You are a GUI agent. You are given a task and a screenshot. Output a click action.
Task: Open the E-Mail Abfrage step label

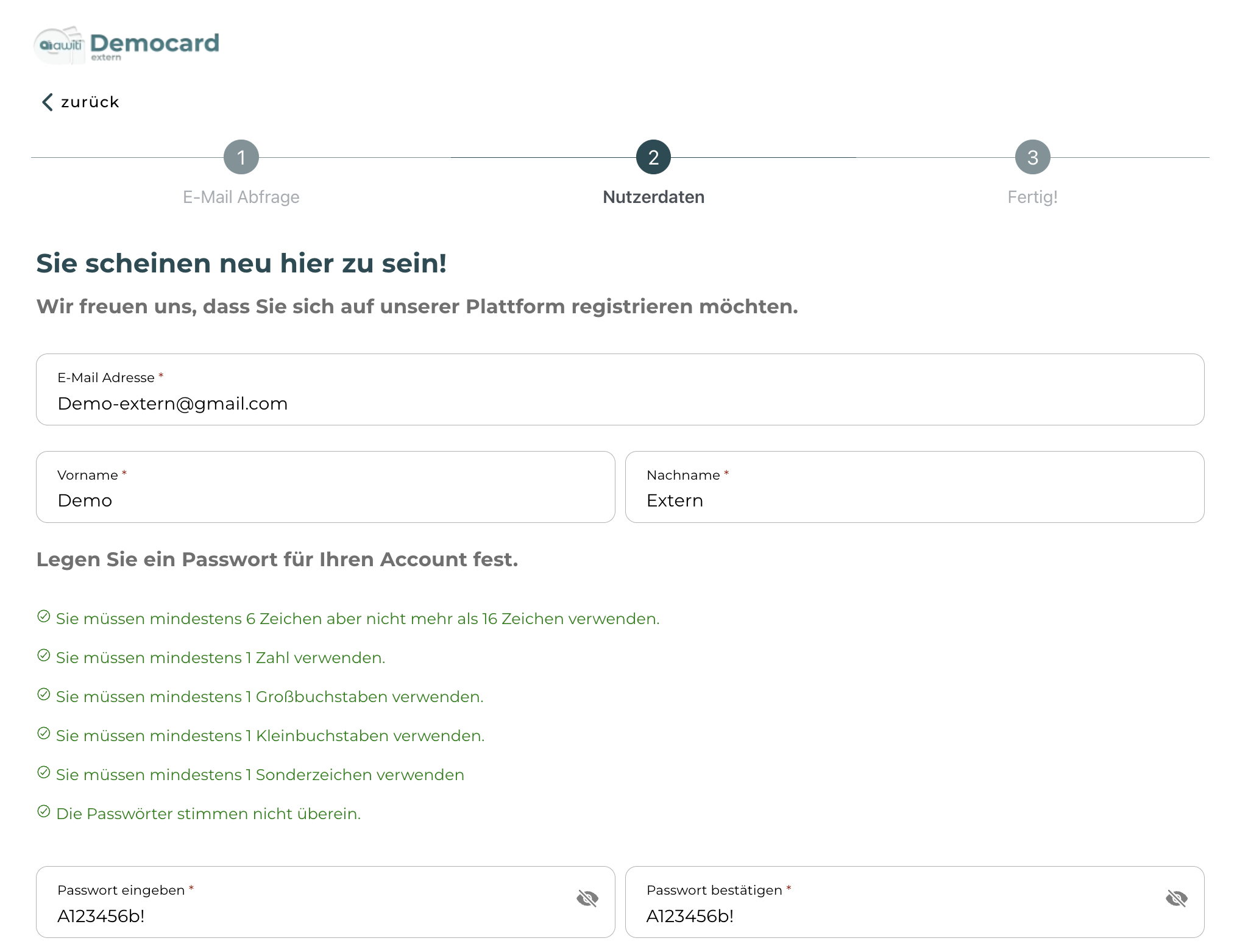(x=241, y=197)
